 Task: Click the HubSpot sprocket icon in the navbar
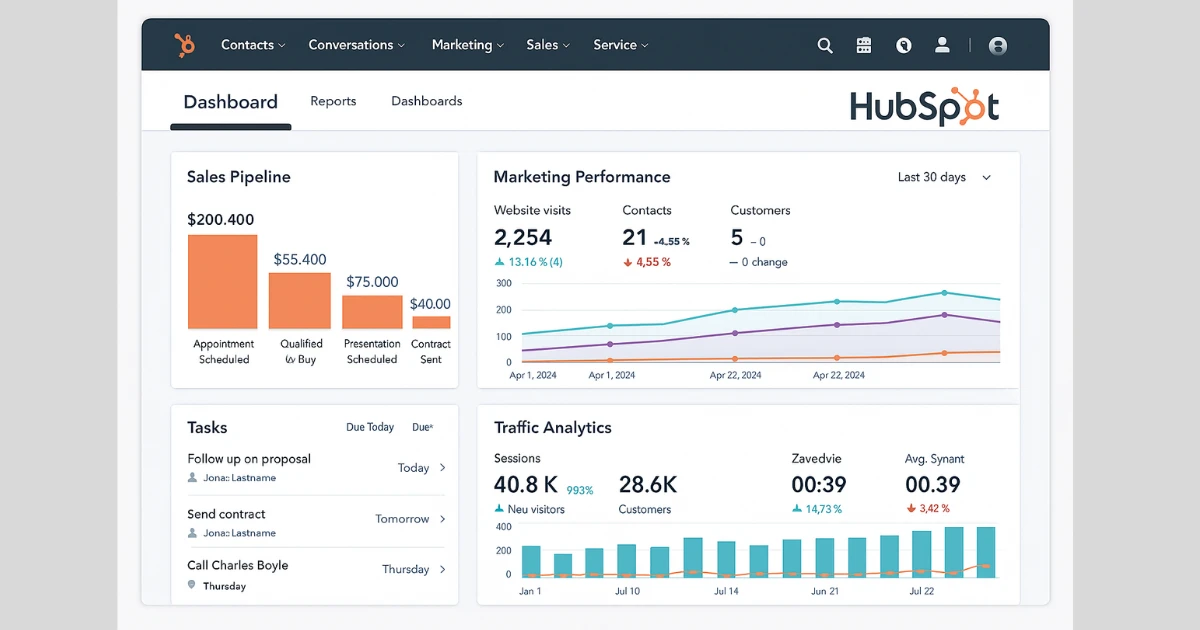185,45
